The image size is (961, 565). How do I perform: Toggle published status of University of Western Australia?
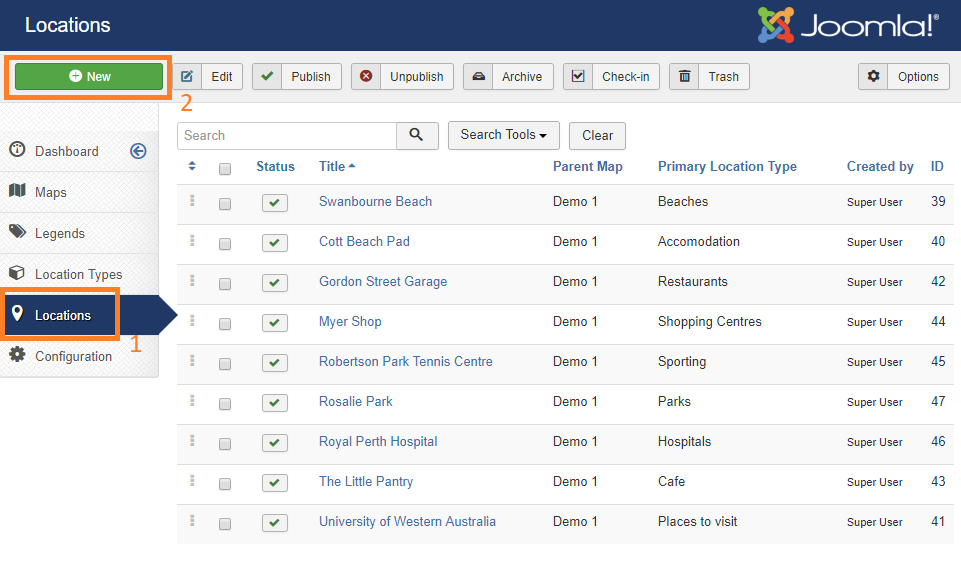pos(275,523)
